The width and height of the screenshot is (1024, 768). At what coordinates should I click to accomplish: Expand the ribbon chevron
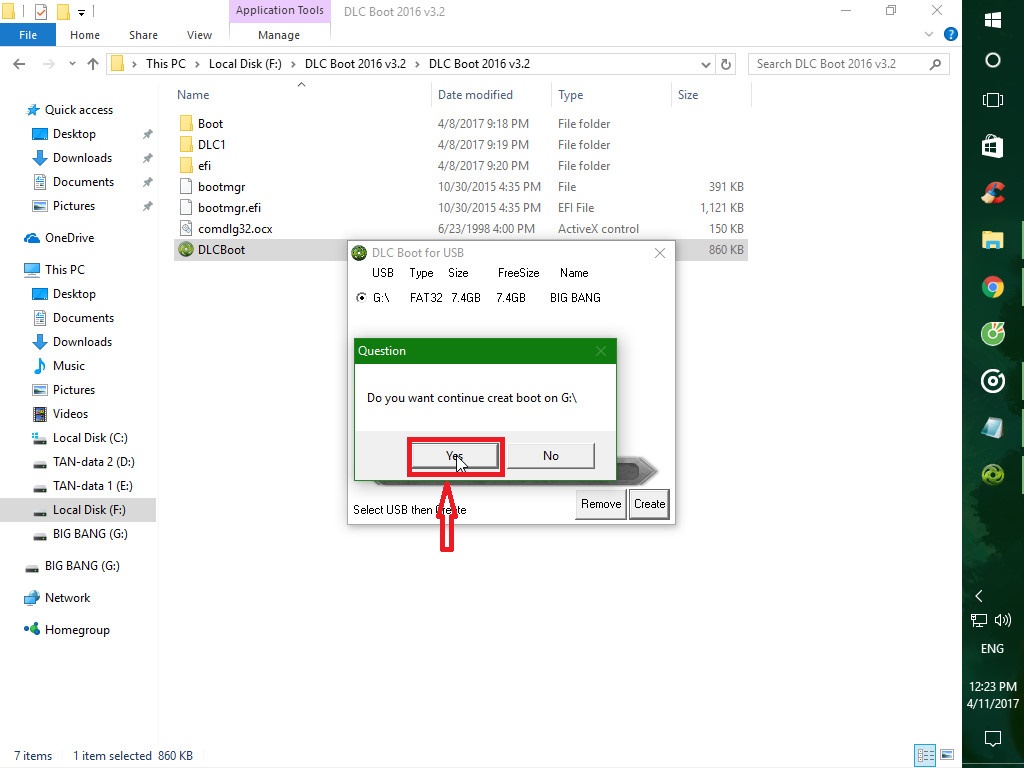(x=929, y=35)
